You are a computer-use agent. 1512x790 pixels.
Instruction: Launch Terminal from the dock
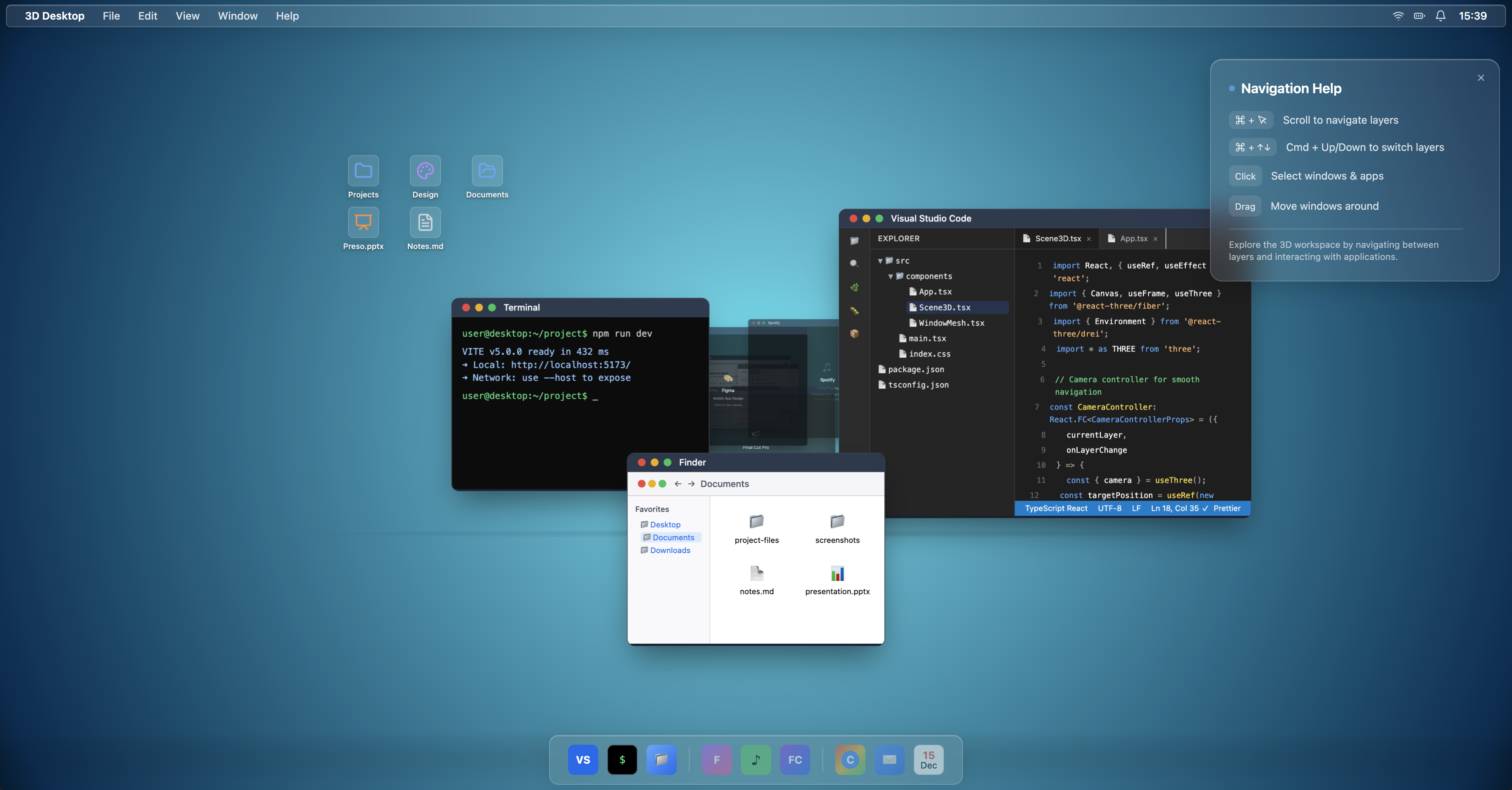[622, 759]
